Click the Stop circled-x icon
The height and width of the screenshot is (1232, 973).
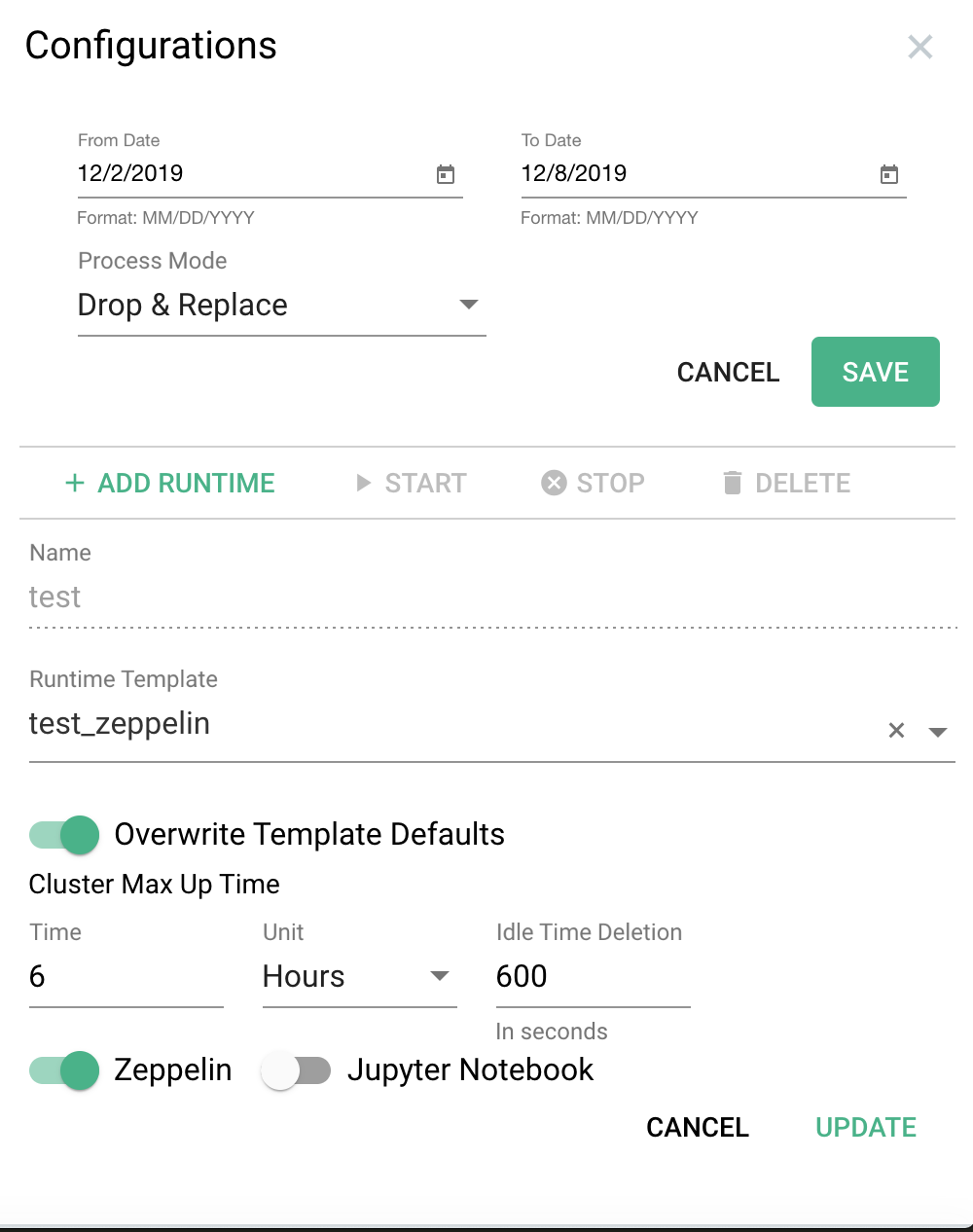point(554,483)
